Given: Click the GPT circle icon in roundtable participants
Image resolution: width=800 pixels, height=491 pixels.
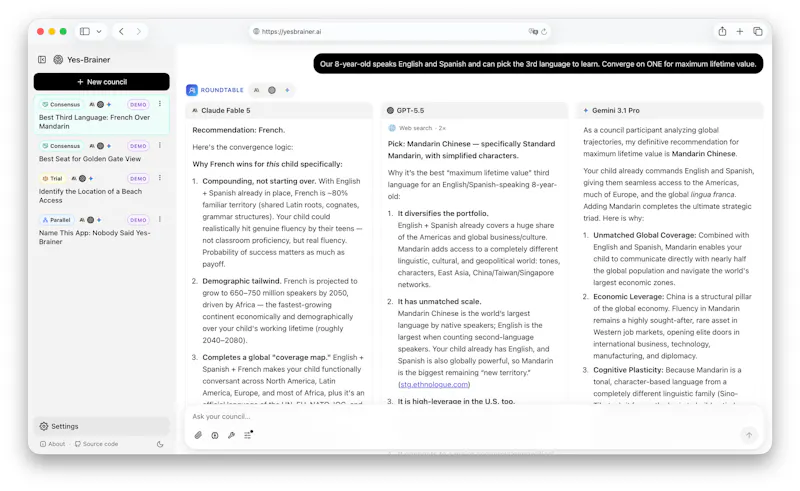Looking at the screenshot, I should point(272,90).
